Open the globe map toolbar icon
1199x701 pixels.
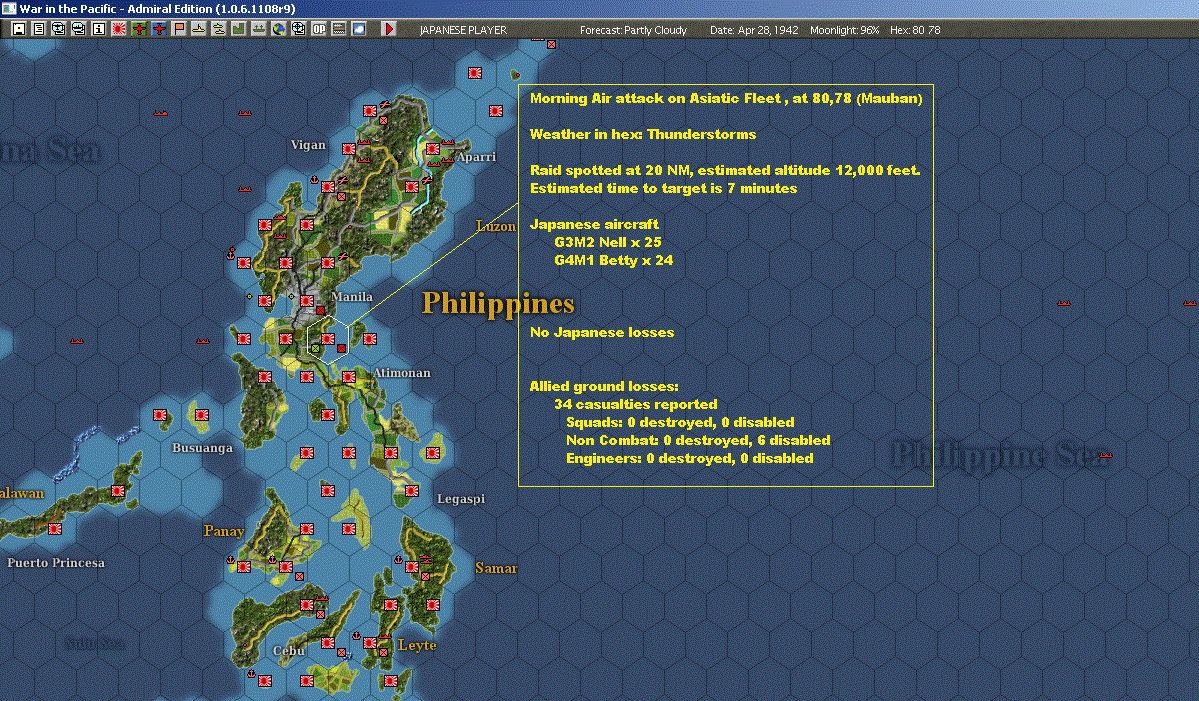coord(278,29)
